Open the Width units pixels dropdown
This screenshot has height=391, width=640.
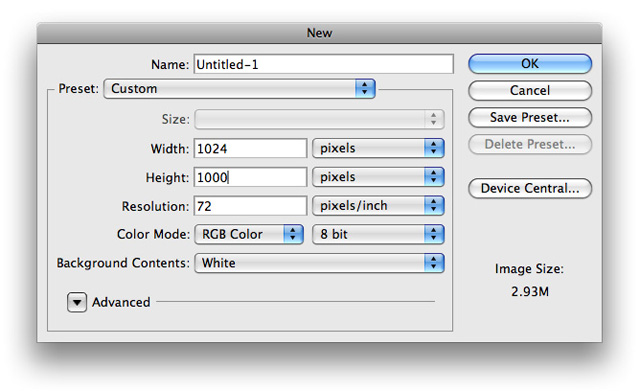(x=378, y=148)
